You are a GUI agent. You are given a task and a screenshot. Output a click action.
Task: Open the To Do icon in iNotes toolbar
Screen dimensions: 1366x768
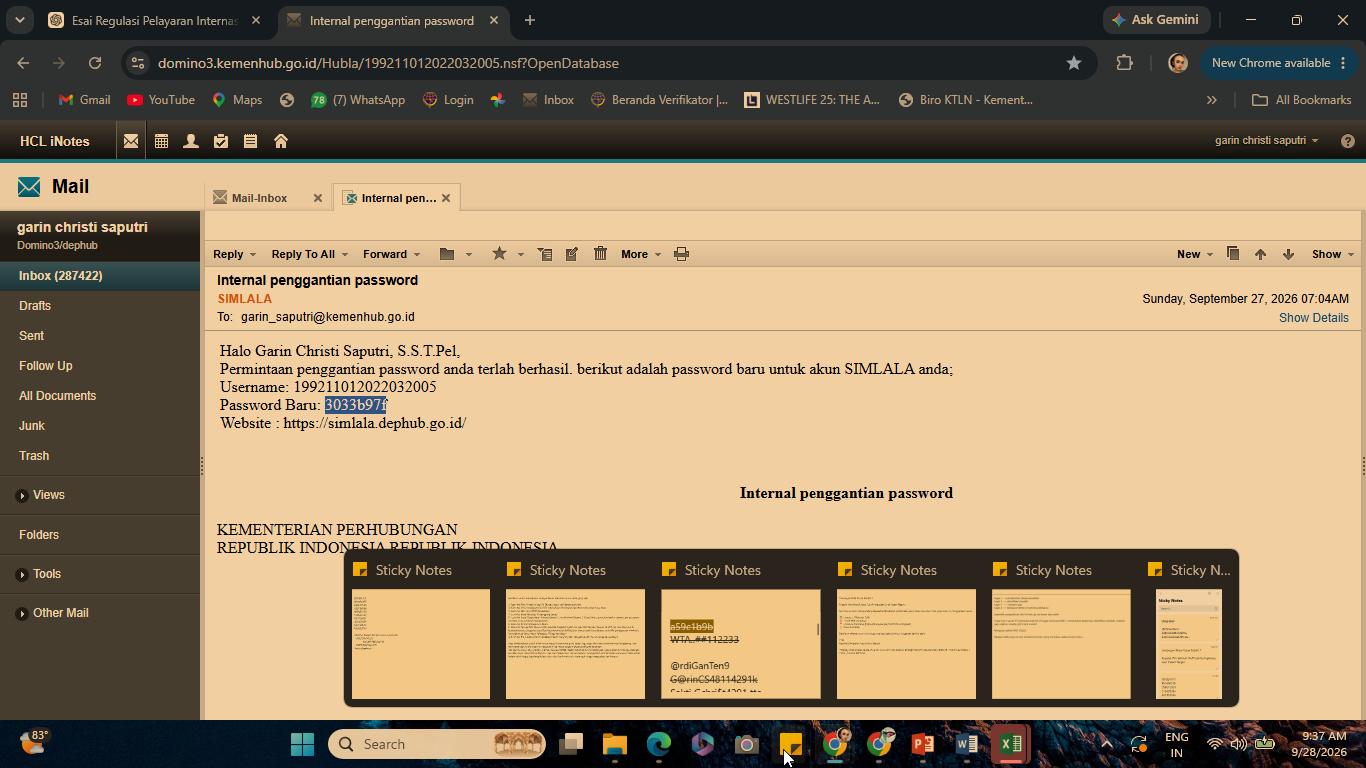click(x=221, y=141)
